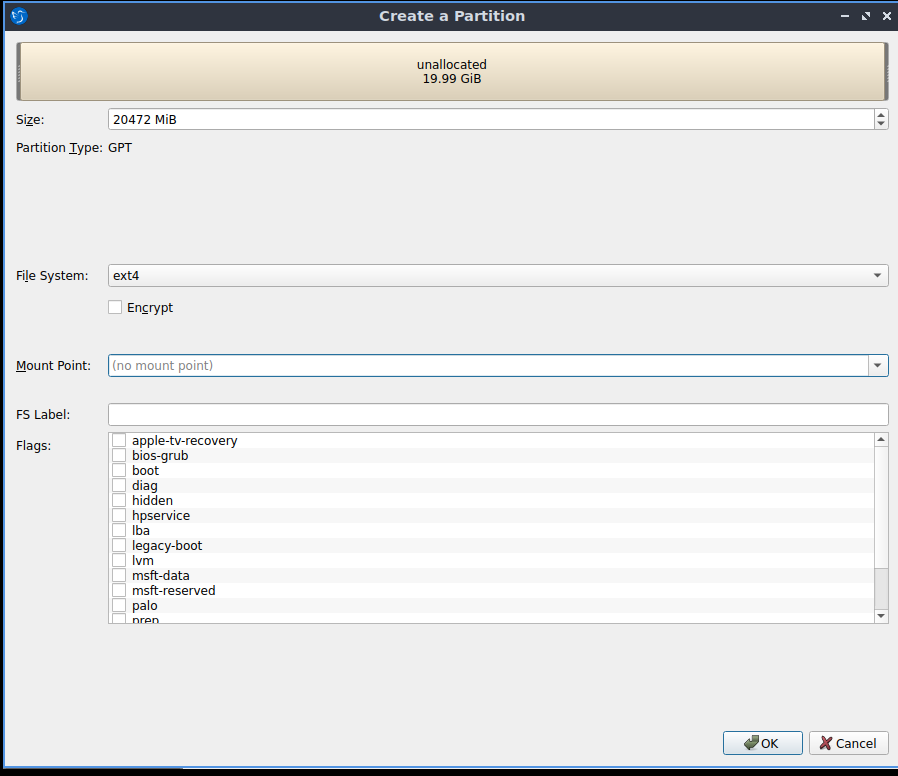Check the bios-grub flag
The width and height of the screenshot is (898, 776).
(x=119, y=456)
